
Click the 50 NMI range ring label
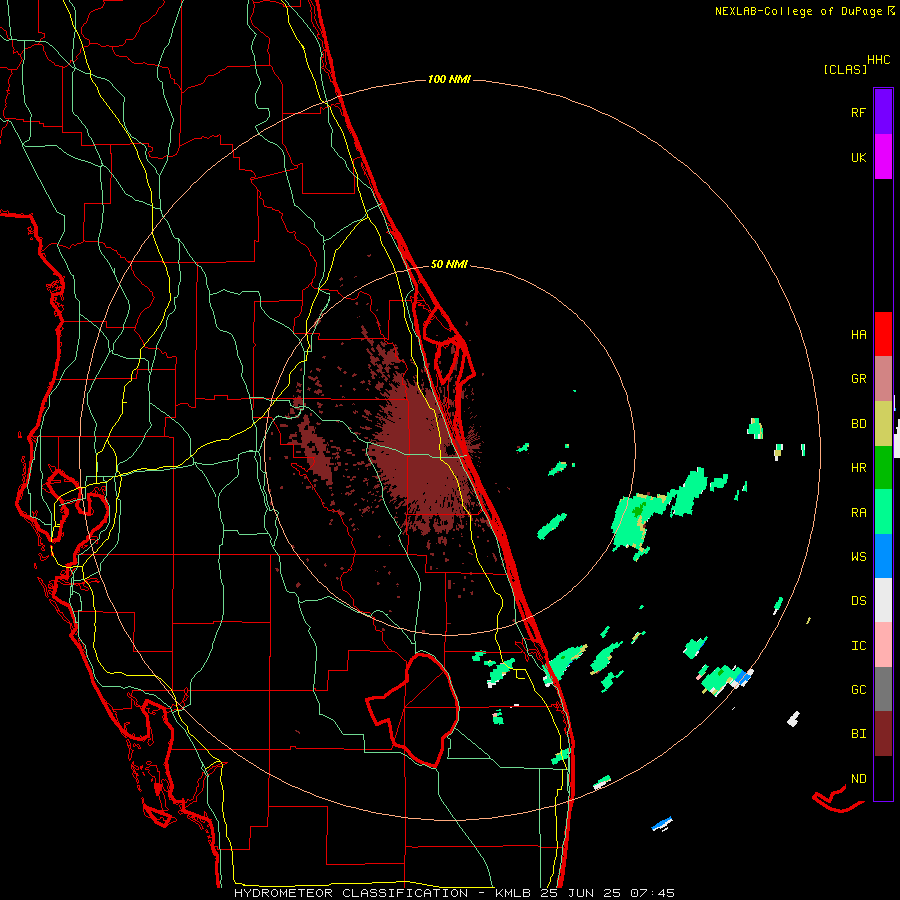tap(449, 264)
